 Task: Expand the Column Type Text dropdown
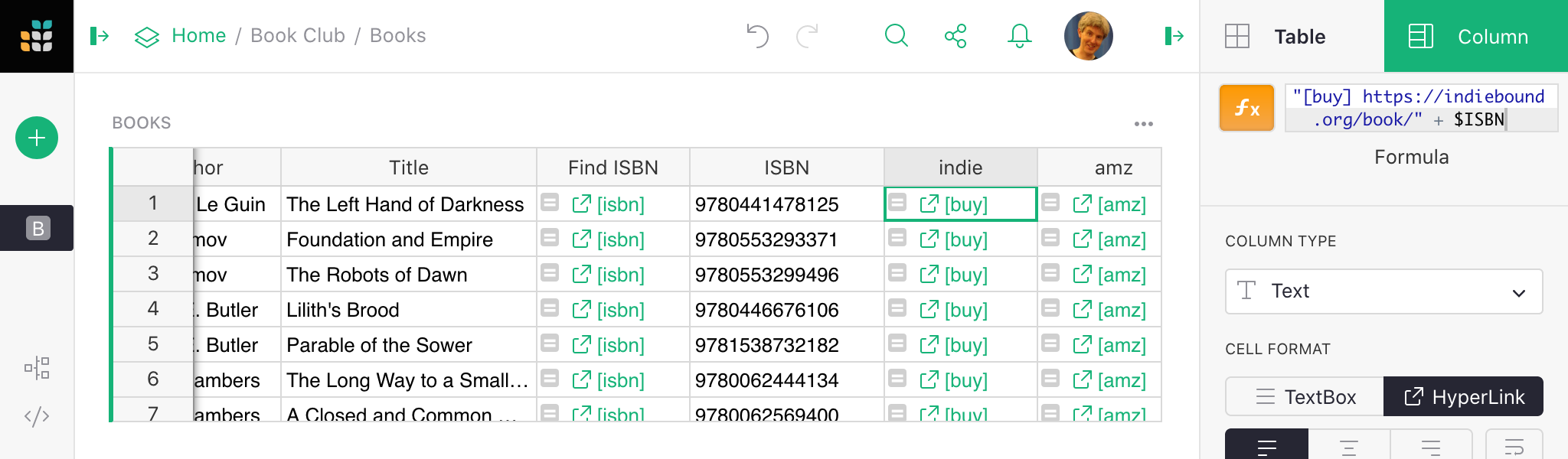(x=1383, y=291)
